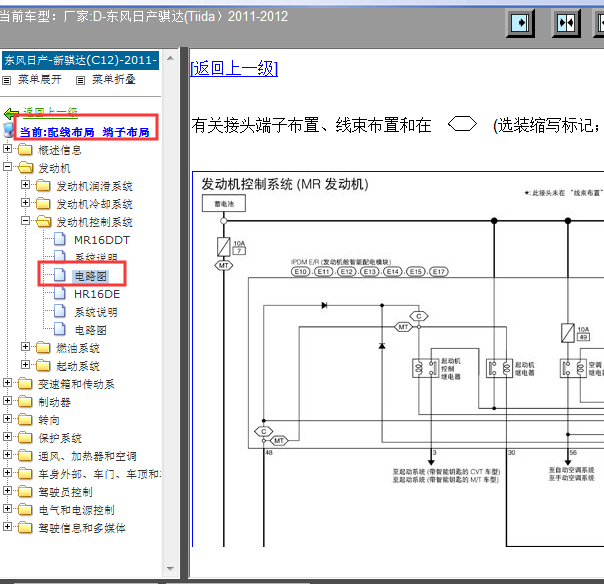Viewport: 604px width, 584px height.
Task: Click the open 发动机 folder icon
Action: tap(25, 168)
